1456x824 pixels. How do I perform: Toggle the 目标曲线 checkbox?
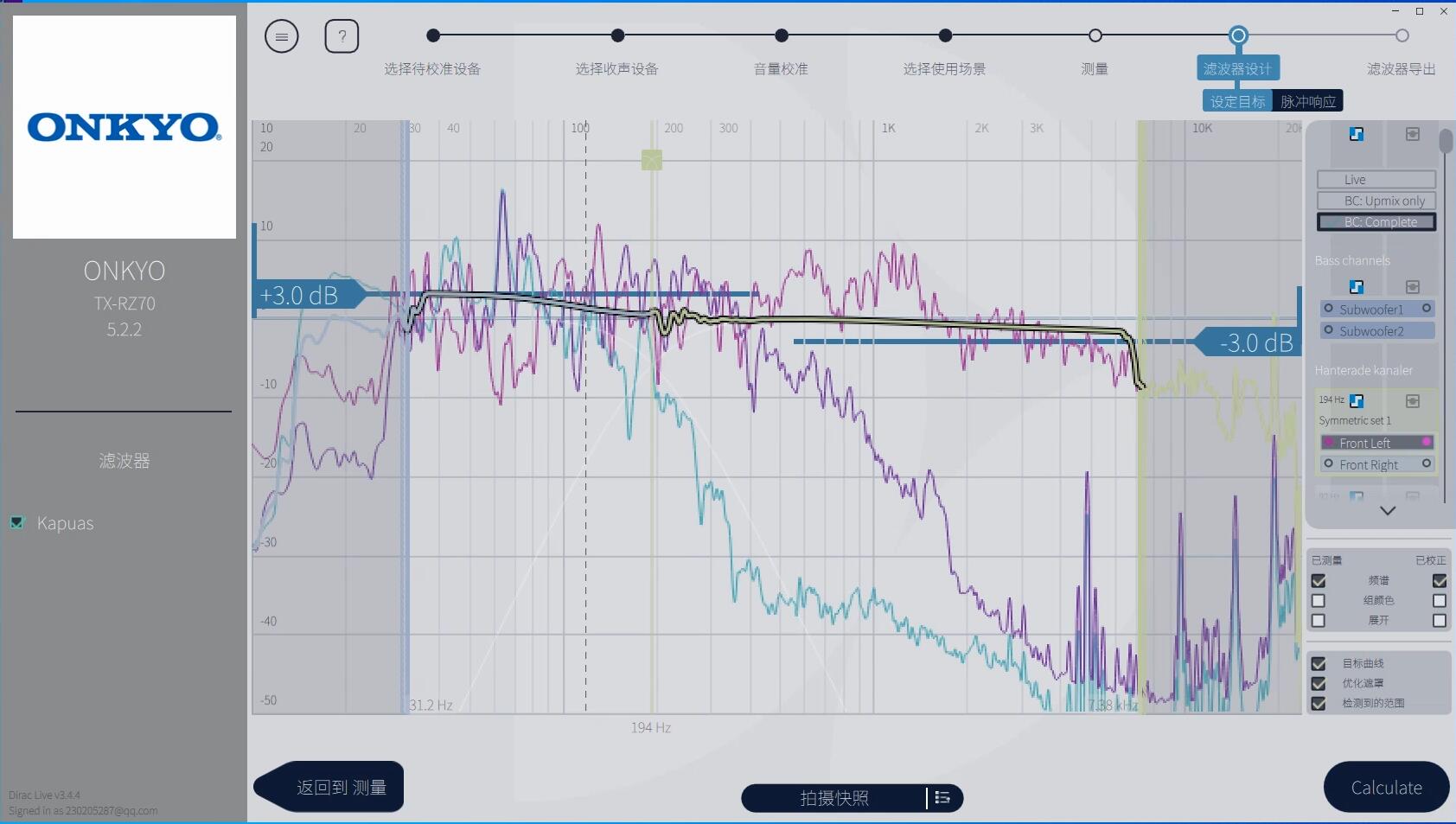coord(1319,664)
